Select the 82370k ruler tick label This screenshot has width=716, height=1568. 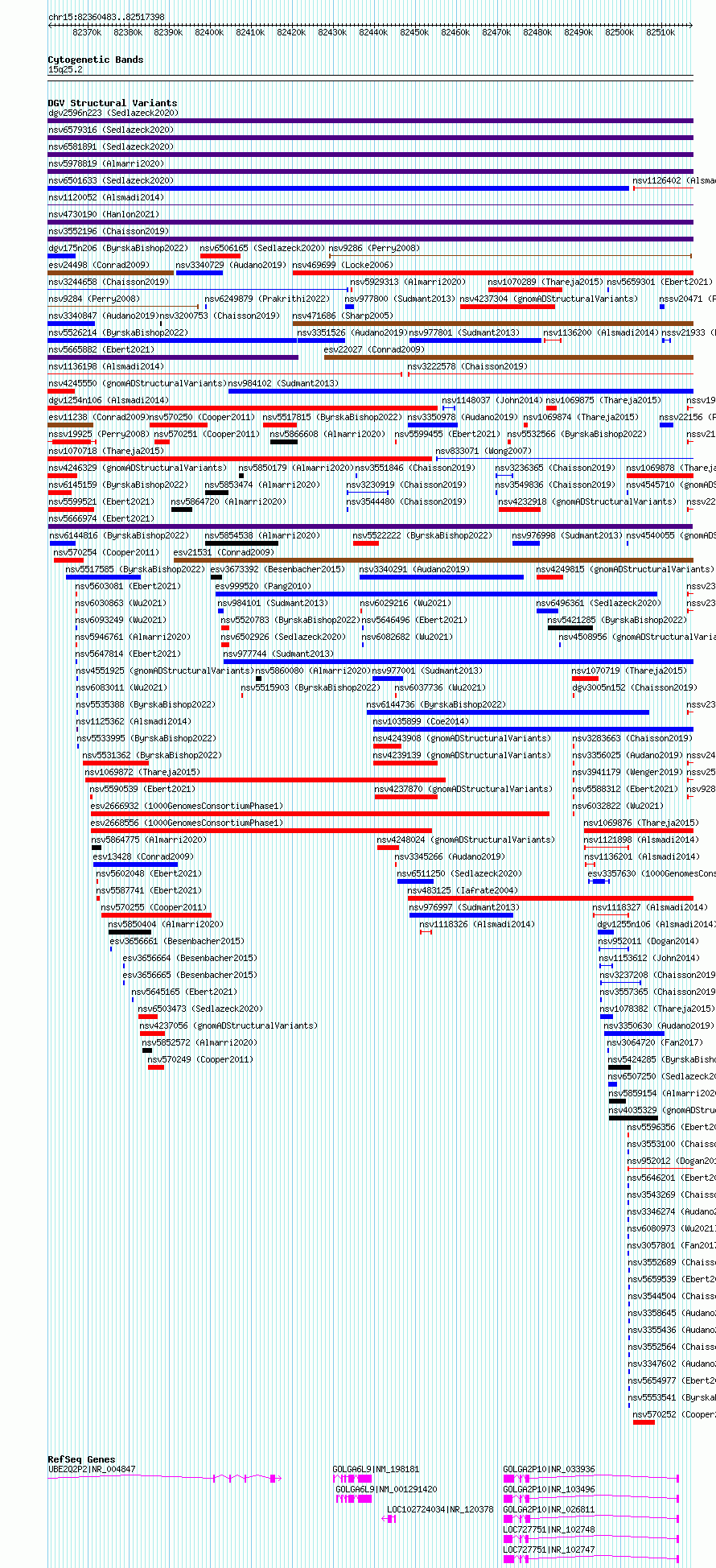point(87,32)
